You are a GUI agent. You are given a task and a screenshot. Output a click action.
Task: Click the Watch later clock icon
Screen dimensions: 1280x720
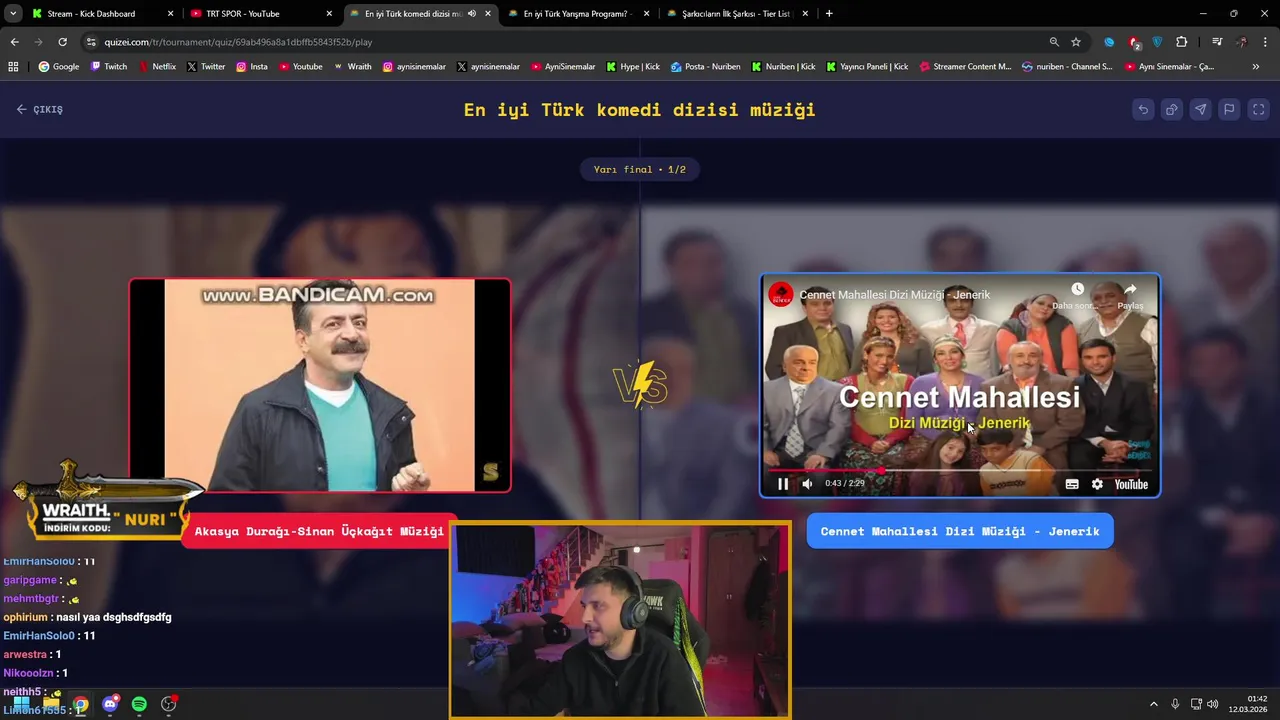click(x=1077, y=289)
